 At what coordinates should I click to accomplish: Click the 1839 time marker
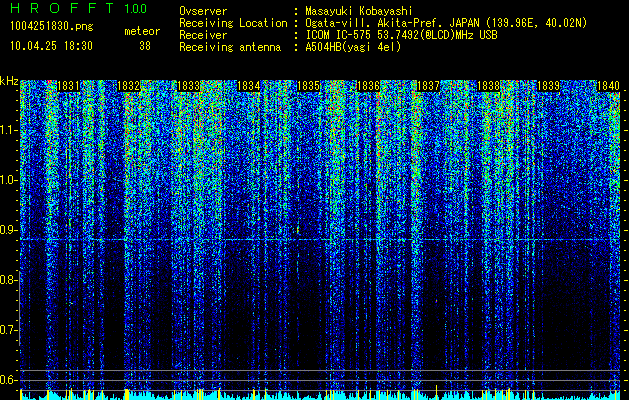pyautogui.click(x=548, y=86)
